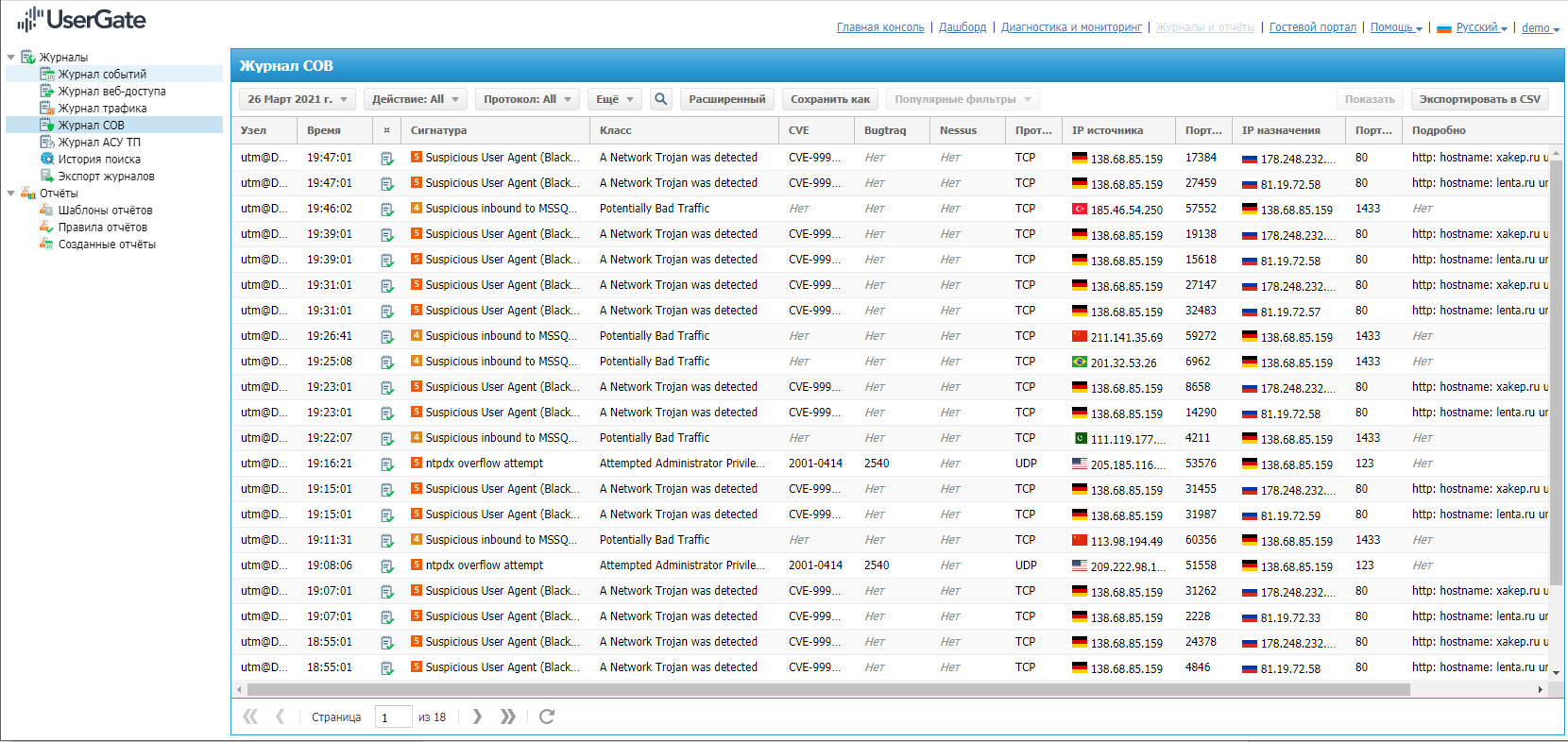Click the severity 5 icon in the 19:08:06 row
This screenshot has height=742, width=1568.
(417, 565)
